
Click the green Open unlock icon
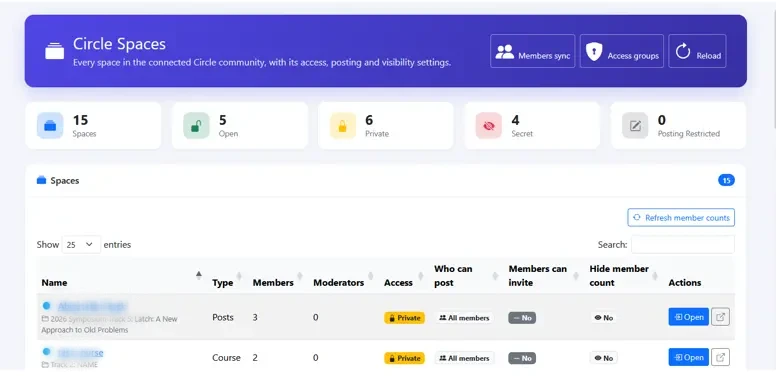196,126
